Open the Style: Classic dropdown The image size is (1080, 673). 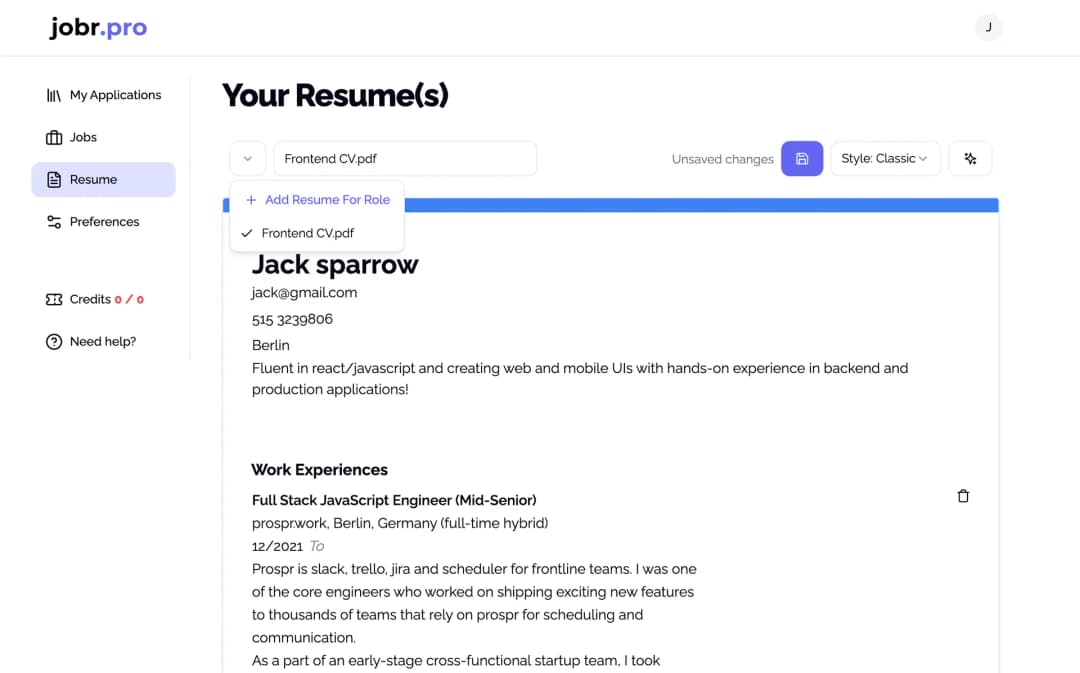pos(885,158)
